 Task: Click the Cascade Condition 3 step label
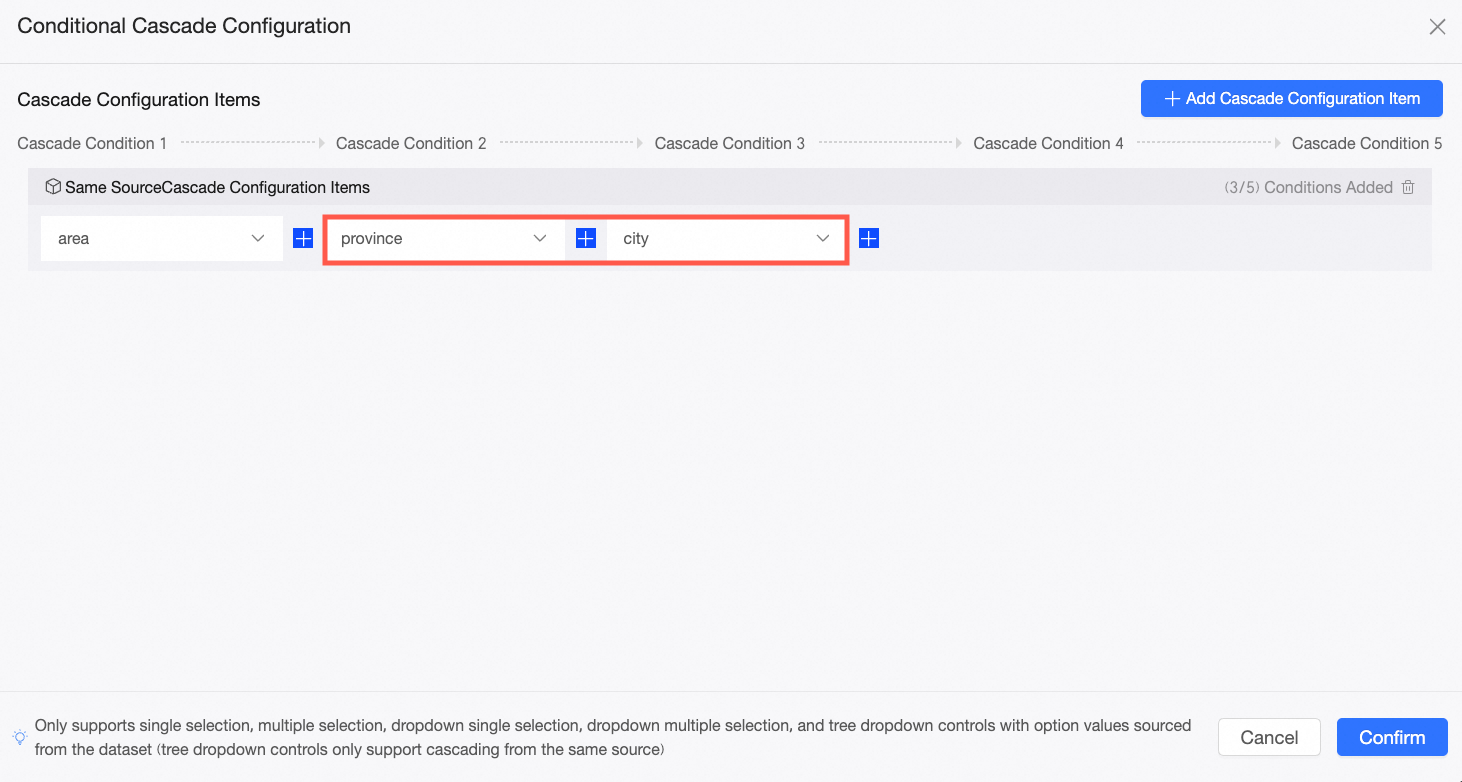pos(729,143)
